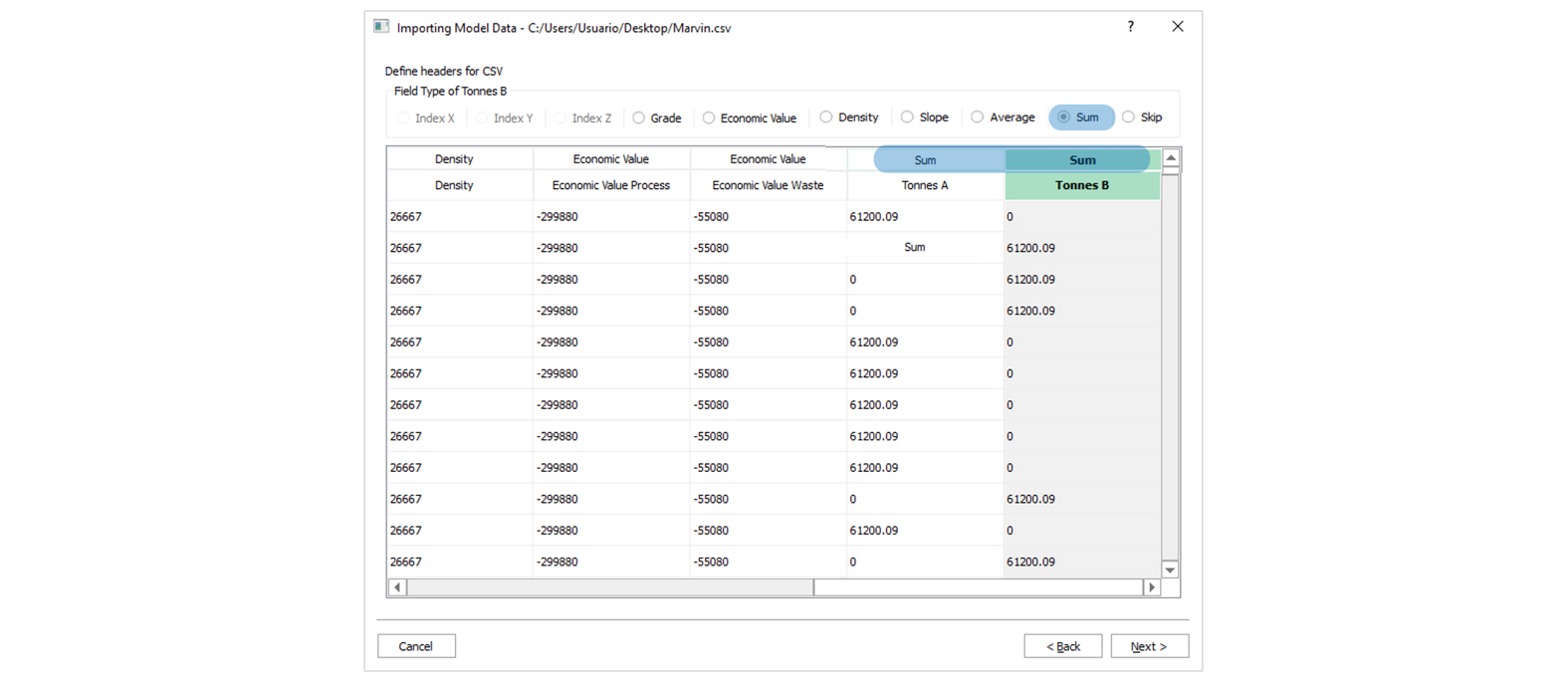Cancel the import dialog
This screenshot has width=1568, height=682.
click(x=416, y=646)
